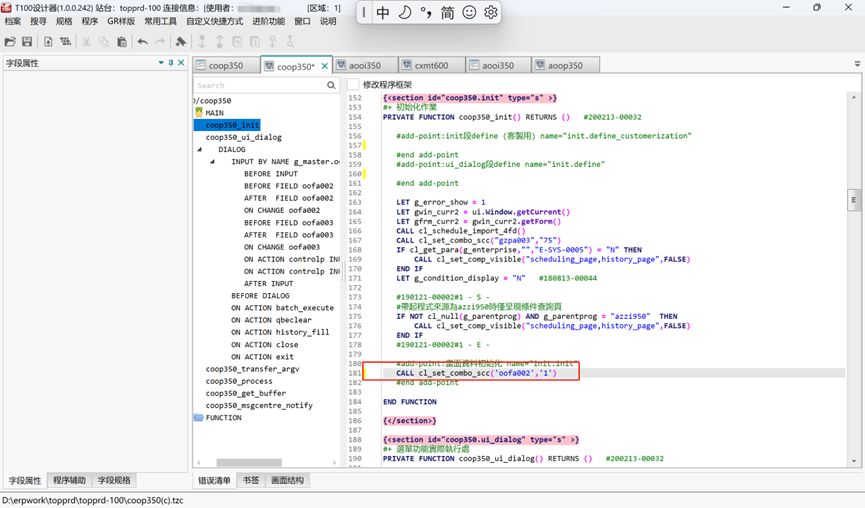Image resolution: width=865 pixels, height=508 pixels.
Task: Click the greyed search-upload toolbar icon
Action: click(x=290, y=42)
